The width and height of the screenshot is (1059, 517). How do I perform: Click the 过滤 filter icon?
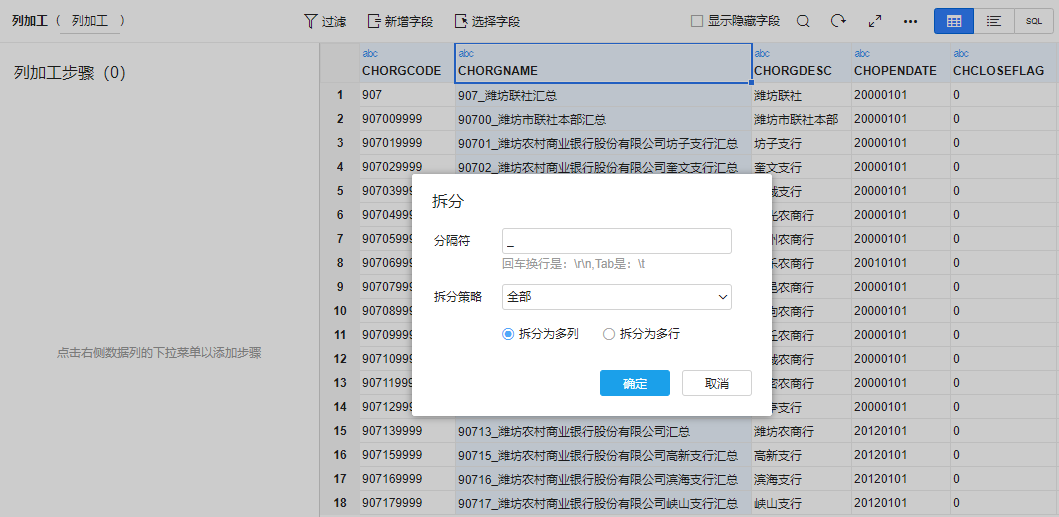pyautogui.click(x=310, y=21)
